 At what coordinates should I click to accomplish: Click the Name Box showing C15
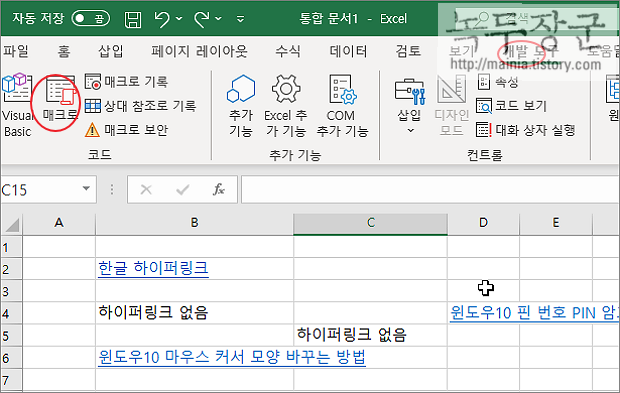(40, 190)
